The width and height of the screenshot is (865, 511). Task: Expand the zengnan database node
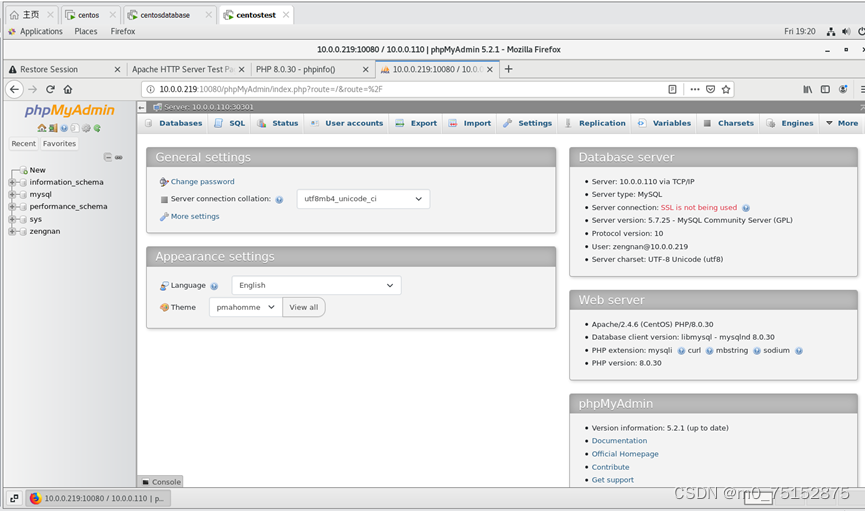tap(12, 231)
